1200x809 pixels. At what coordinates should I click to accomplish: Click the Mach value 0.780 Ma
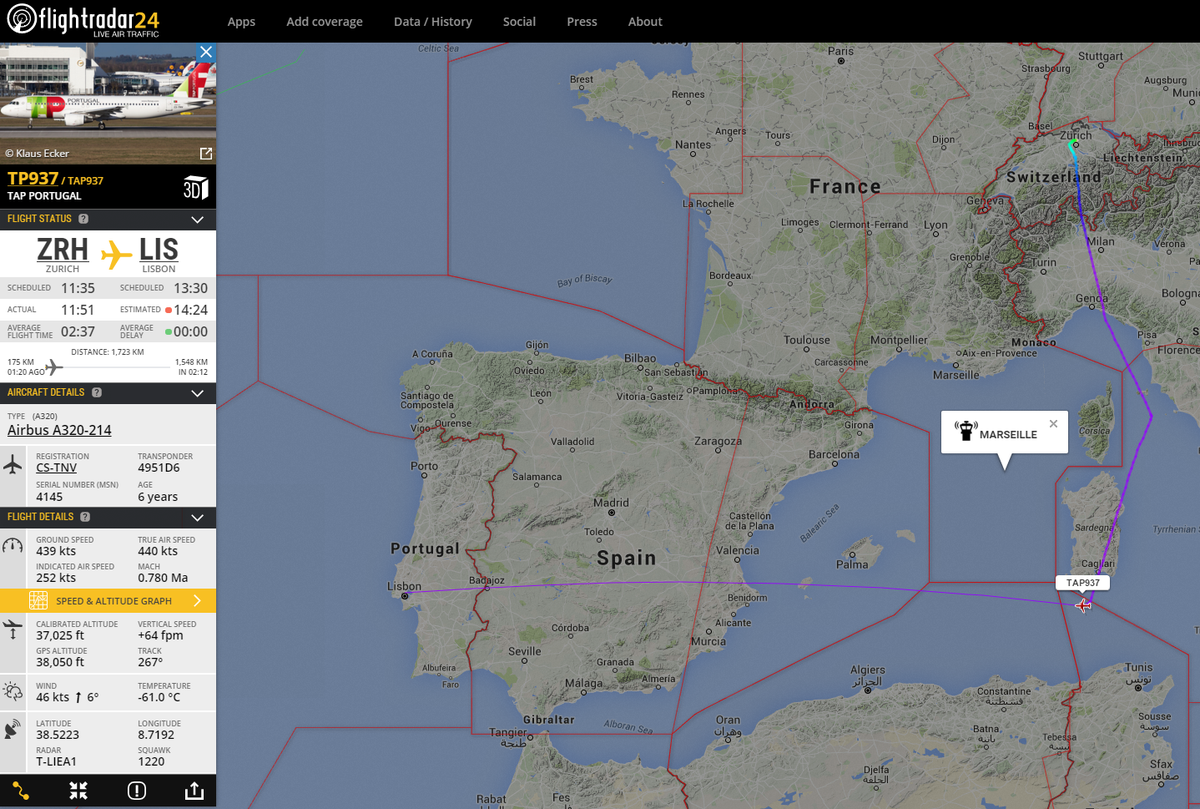point(163,577)
